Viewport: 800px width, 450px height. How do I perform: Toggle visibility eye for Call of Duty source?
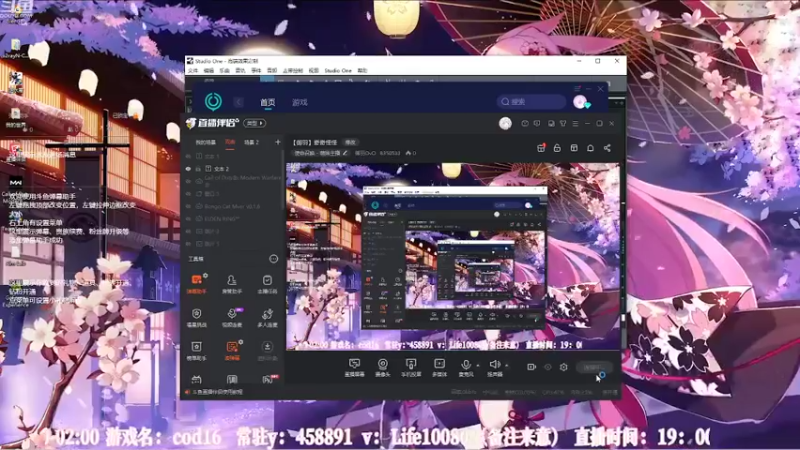(188, 181)
